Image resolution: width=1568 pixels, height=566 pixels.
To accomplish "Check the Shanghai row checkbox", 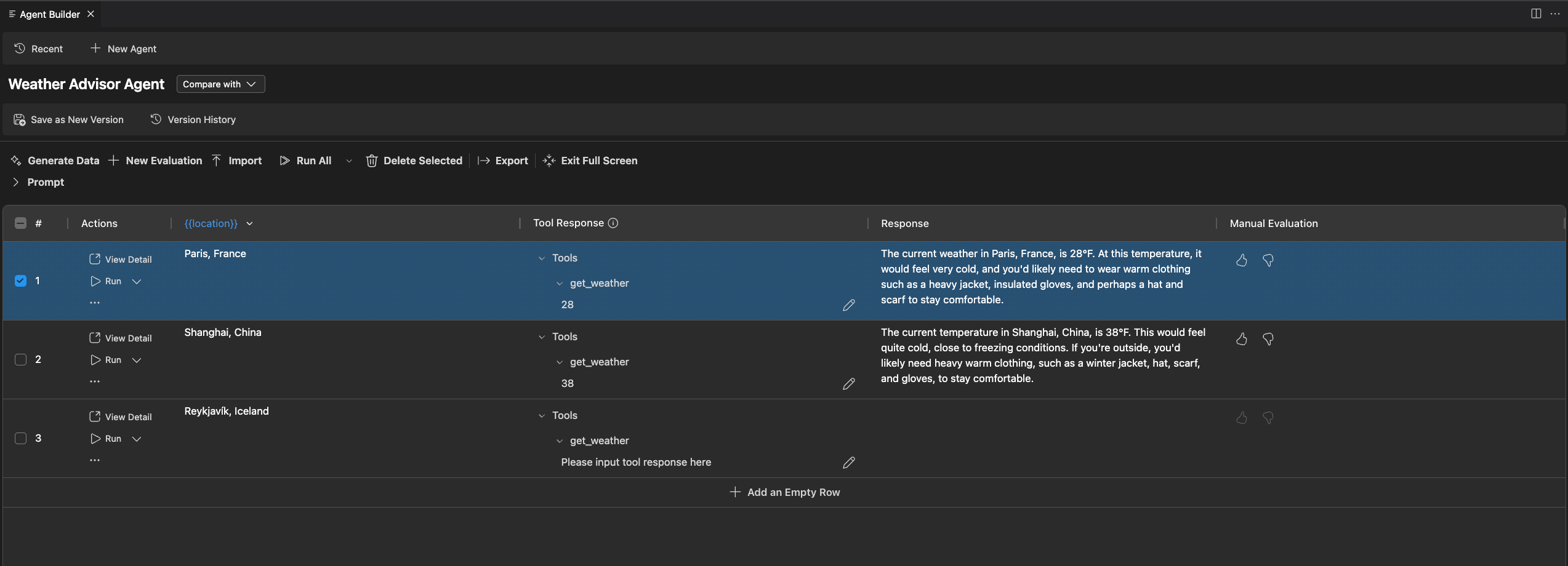I will (20, 359).
